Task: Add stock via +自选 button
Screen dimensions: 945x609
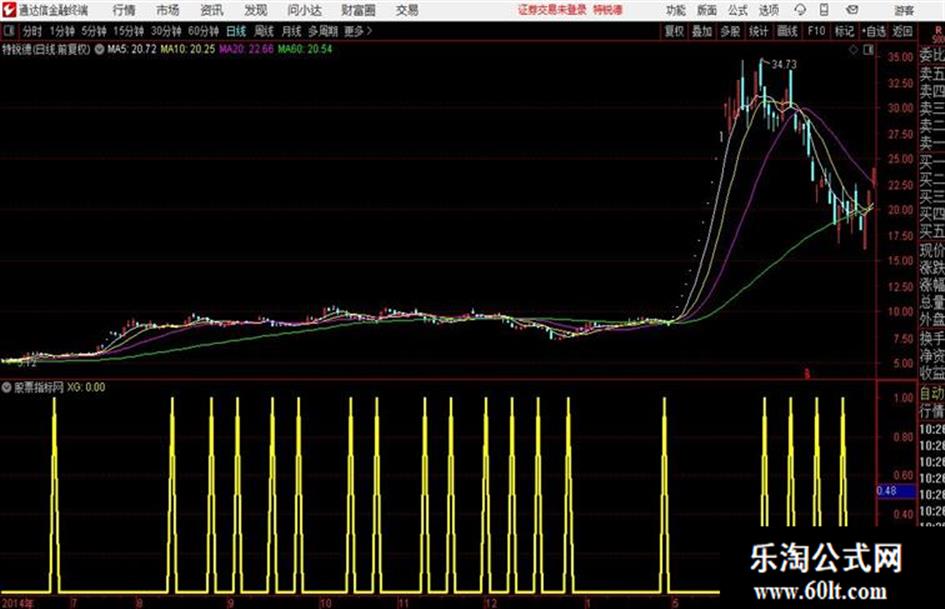Action: coord(873,31)
